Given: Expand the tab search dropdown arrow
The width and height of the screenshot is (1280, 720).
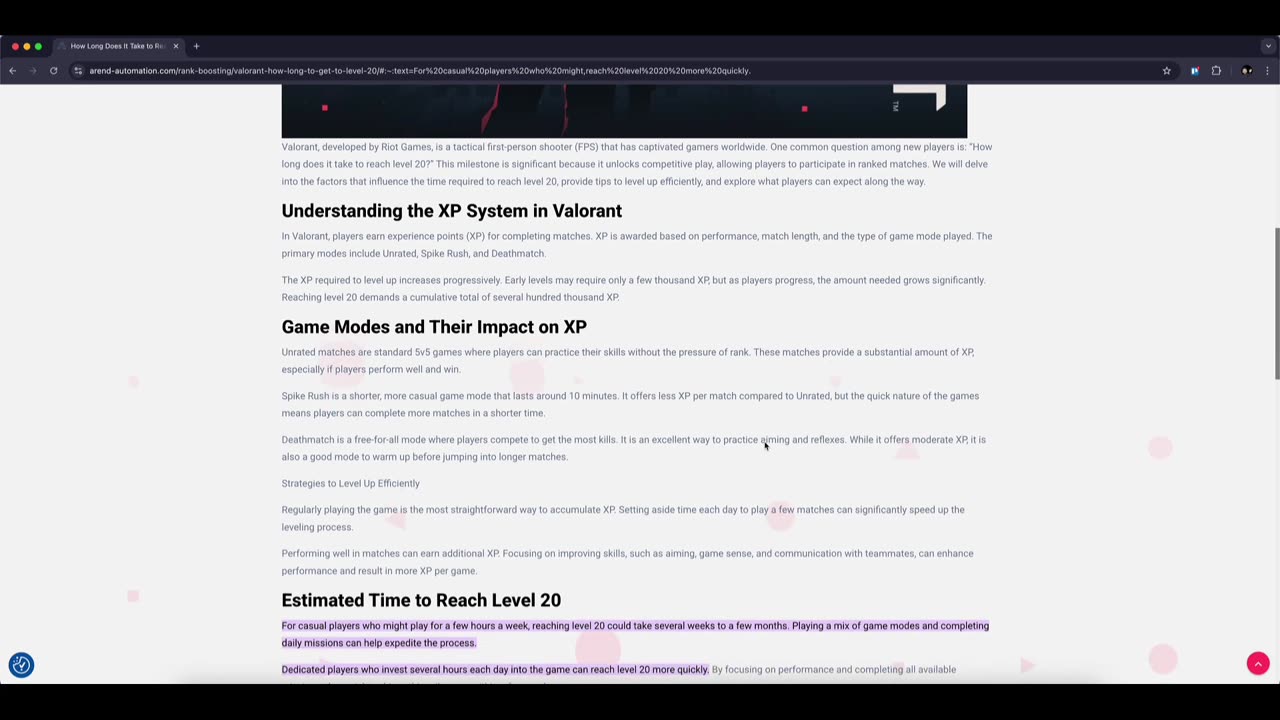Looking at the screenshot, I should (1268, 46).
